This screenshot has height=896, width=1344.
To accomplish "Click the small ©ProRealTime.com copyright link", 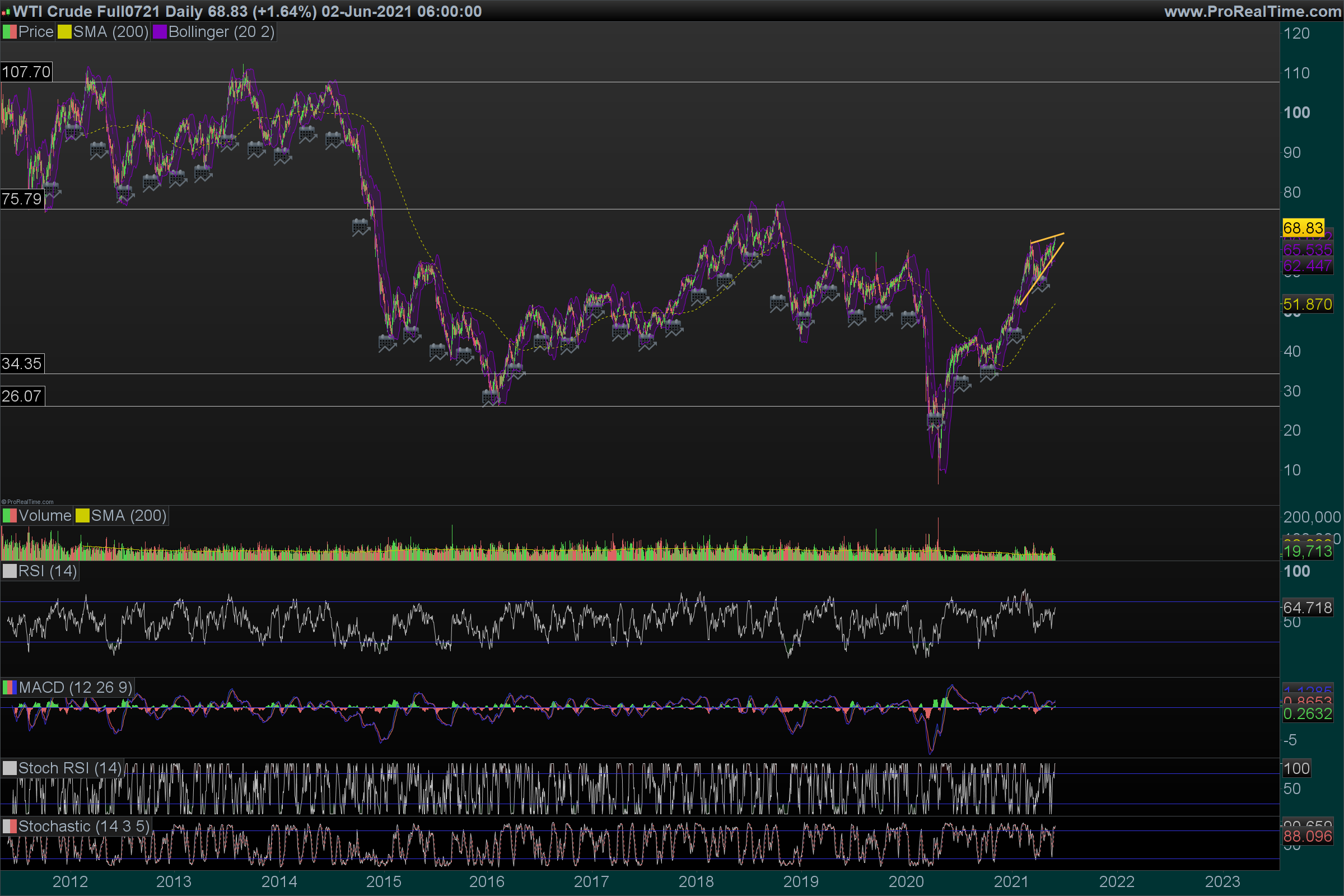I will [x=27, y=502].
